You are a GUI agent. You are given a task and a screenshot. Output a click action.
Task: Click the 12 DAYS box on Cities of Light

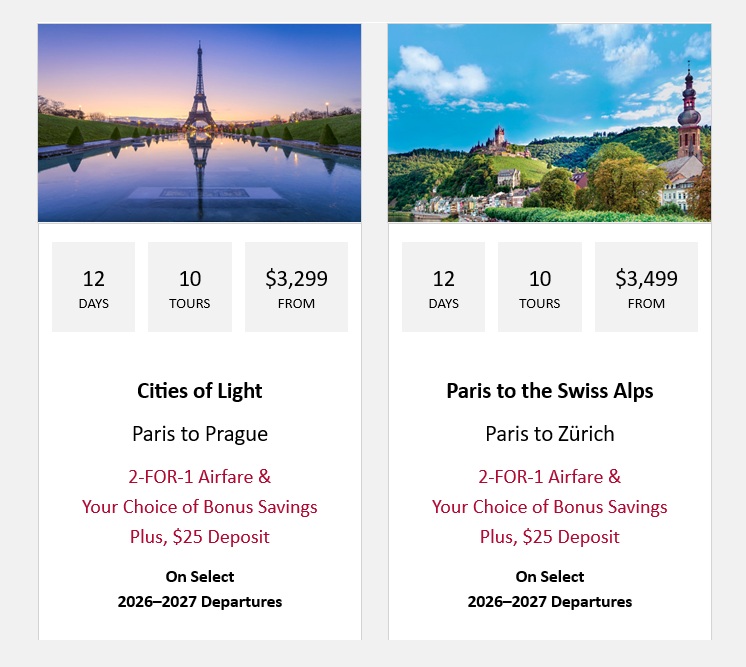point(93,287)
